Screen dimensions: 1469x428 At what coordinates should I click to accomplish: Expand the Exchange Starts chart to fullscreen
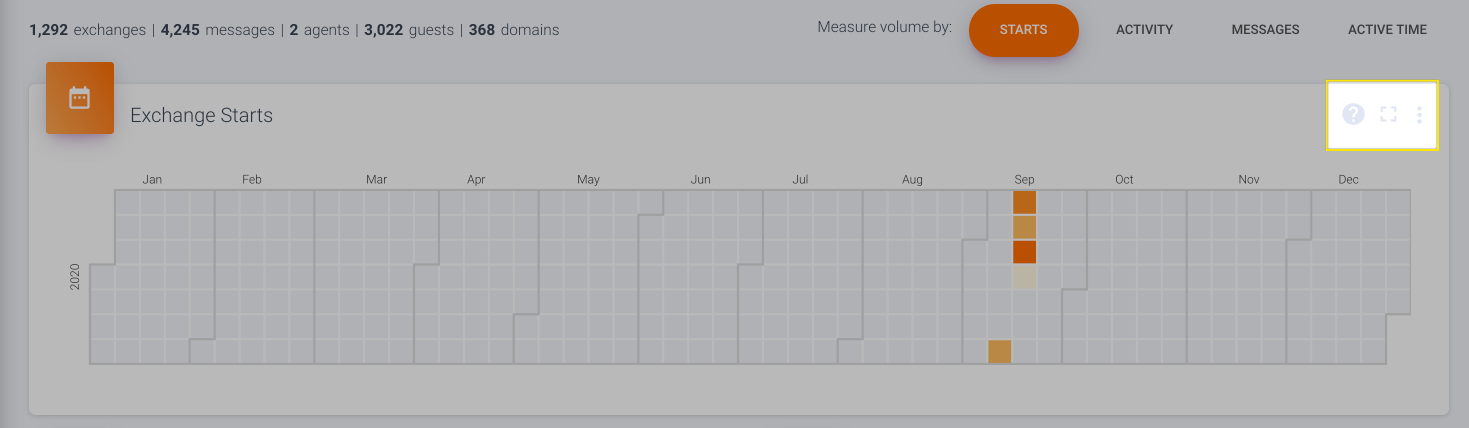1388,114
